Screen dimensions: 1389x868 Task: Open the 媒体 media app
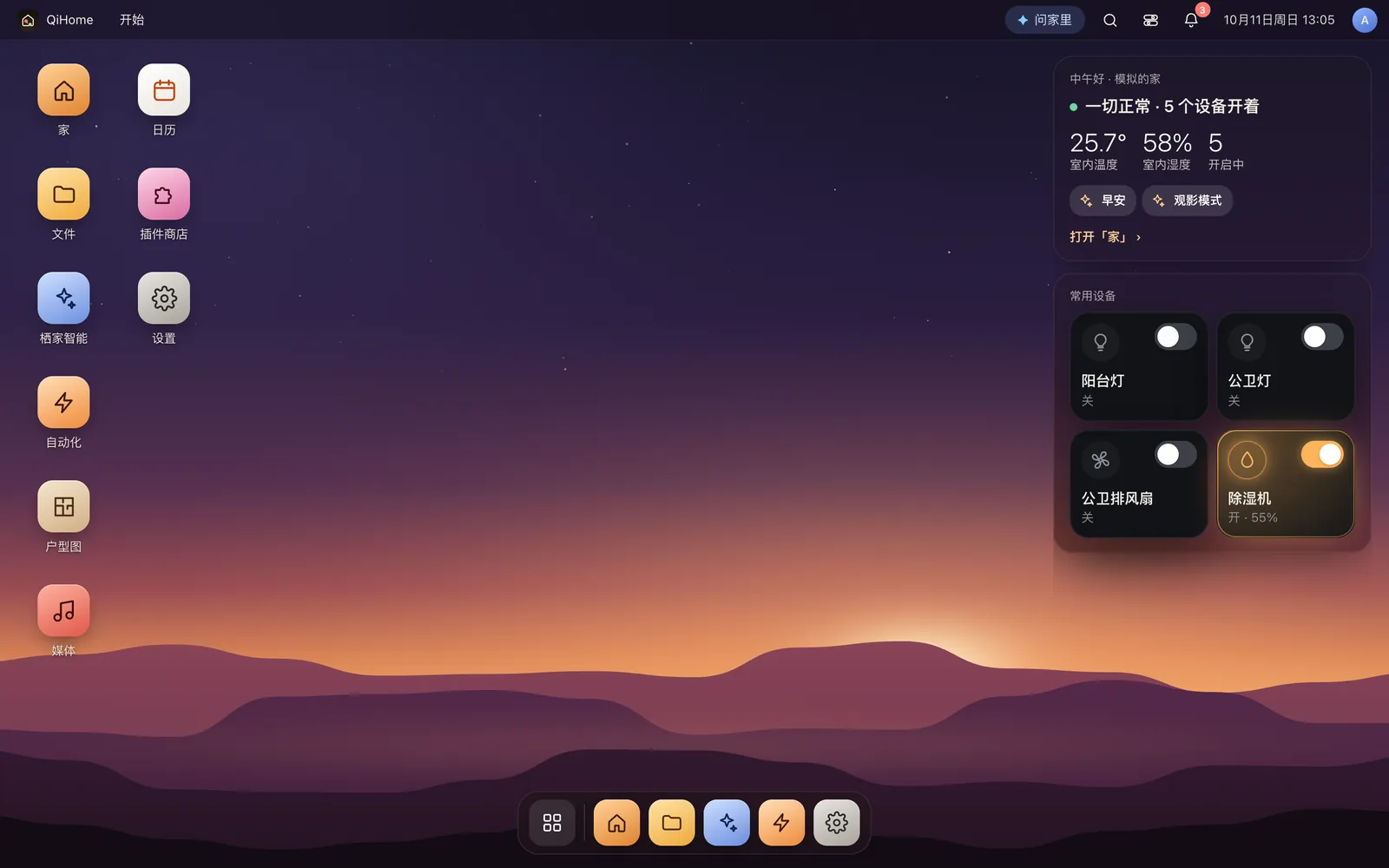point(63,611)
